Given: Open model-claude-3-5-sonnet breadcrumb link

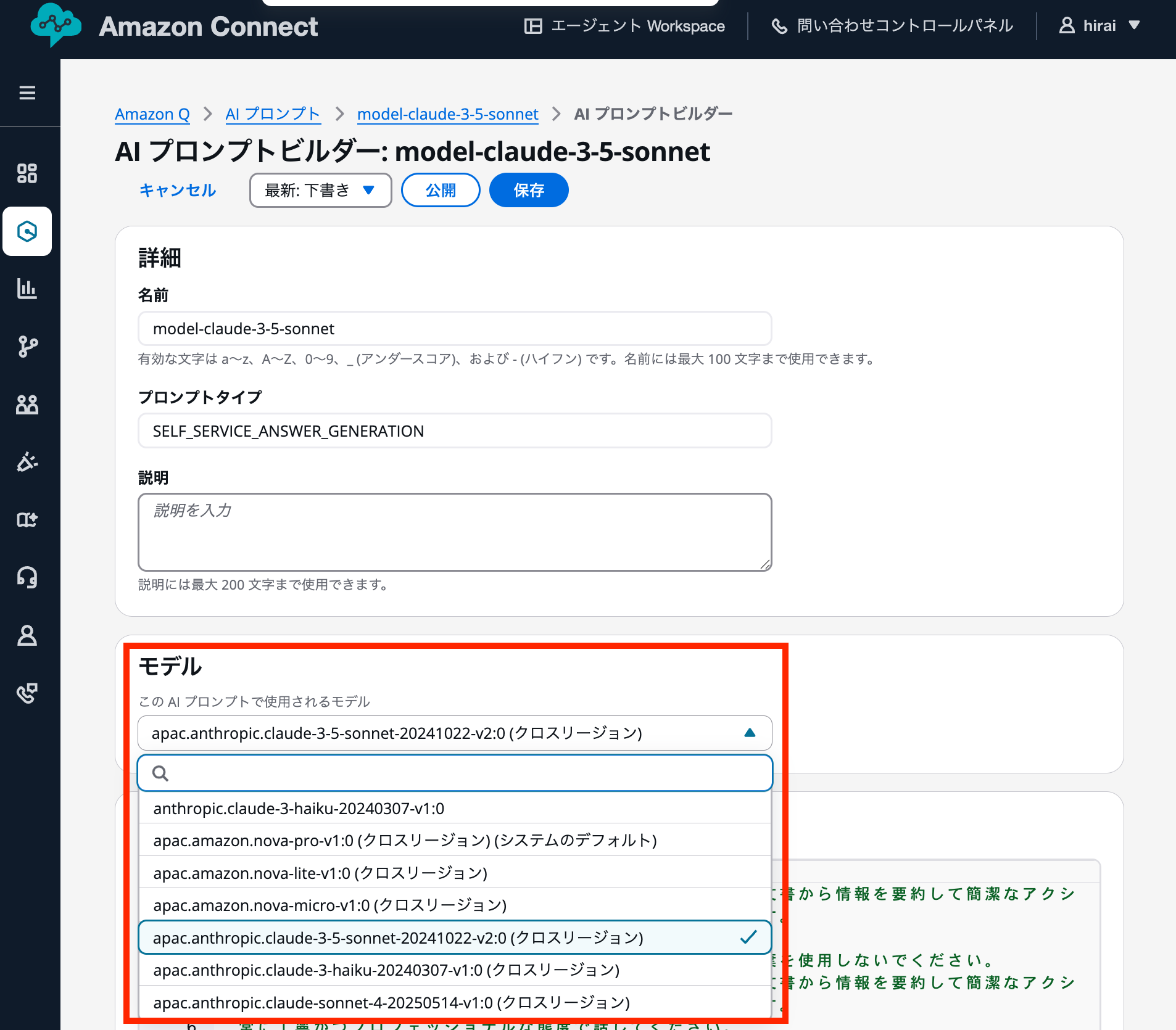Looking at the screenshot, I should [448, 114].
